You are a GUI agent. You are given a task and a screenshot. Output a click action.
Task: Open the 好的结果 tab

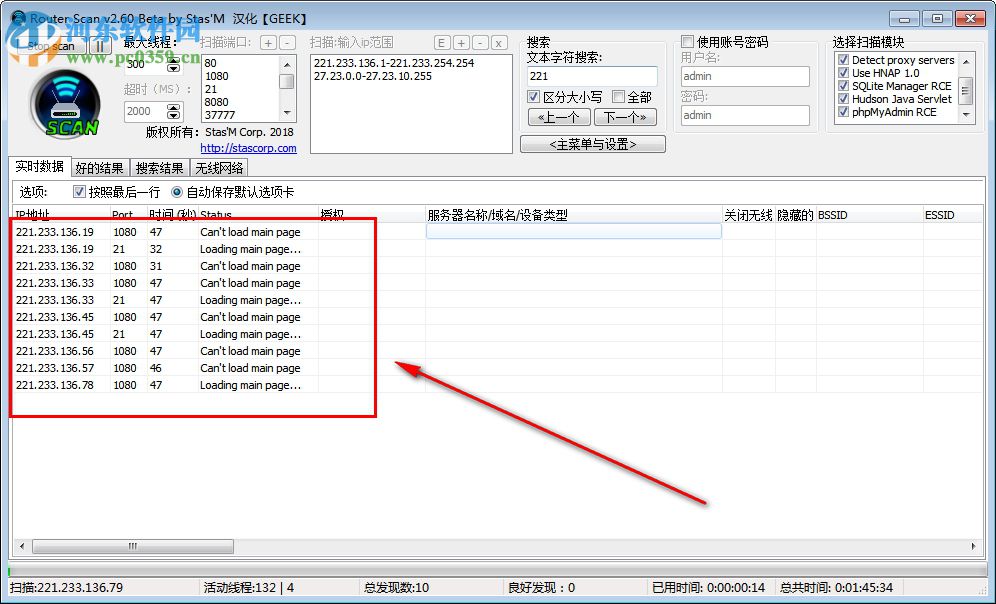(x=99, y=167)
